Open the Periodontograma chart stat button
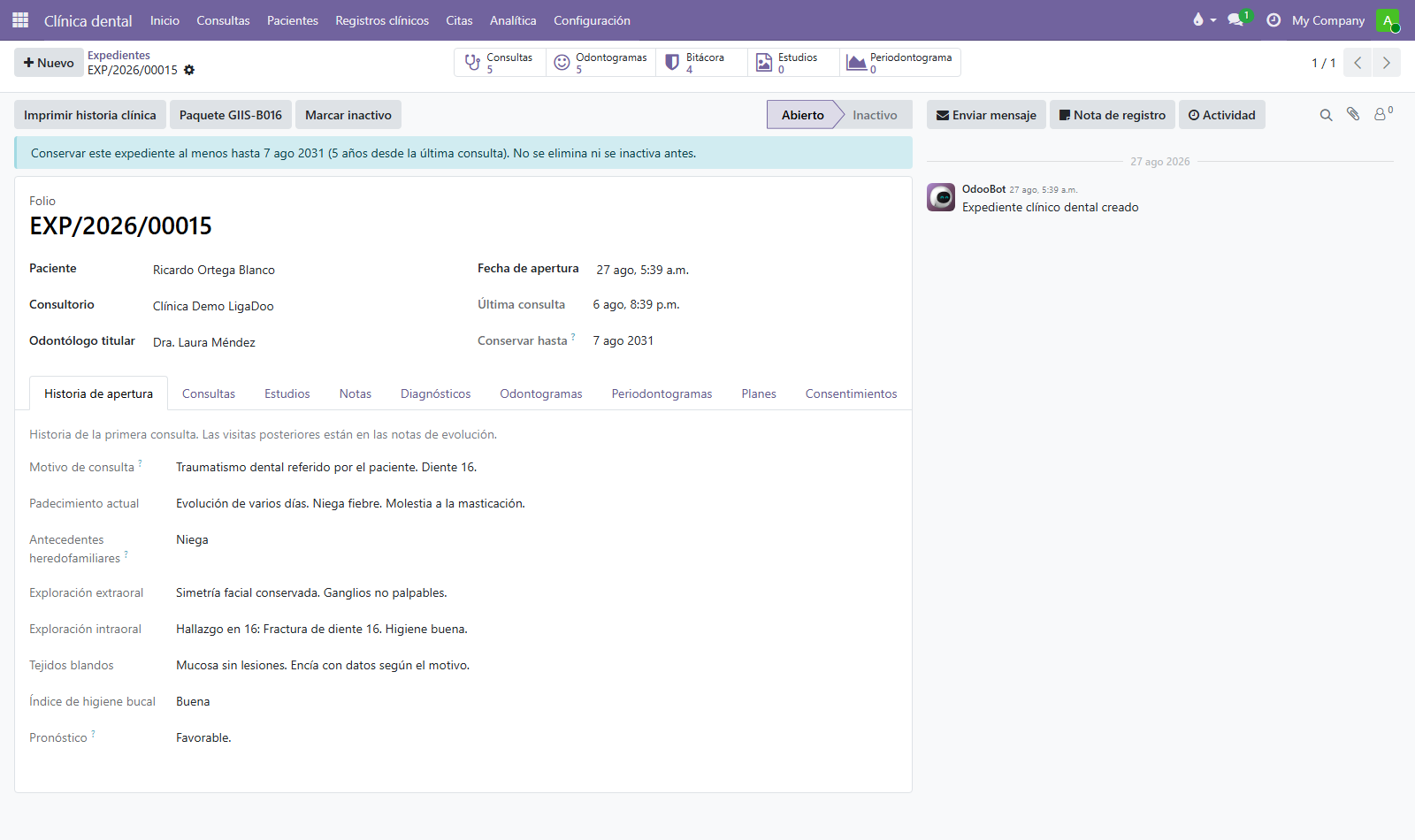Image resolution: width=1415 pixels, height=840 pixels. point(899,63)
